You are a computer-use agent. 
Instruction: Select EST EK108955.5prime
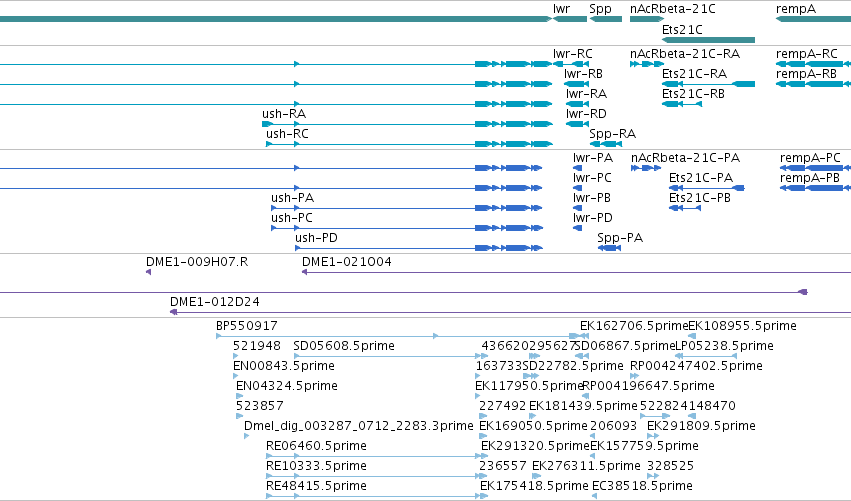742,326
